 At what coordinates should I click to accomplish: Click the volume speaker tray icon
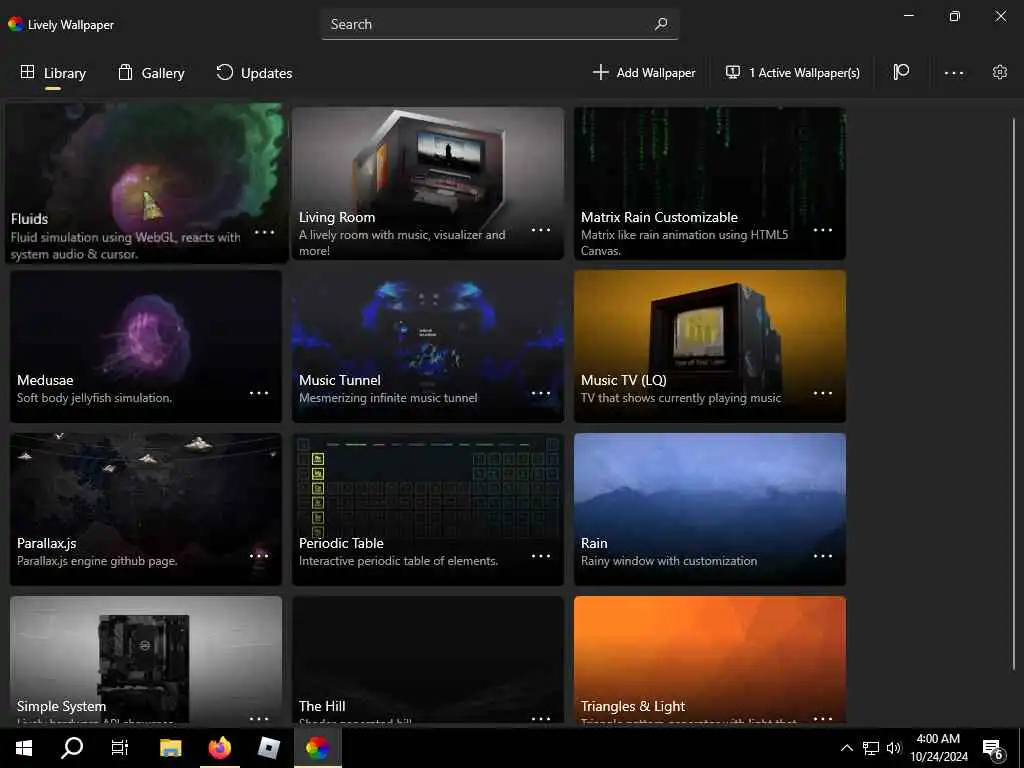[894, 748]
